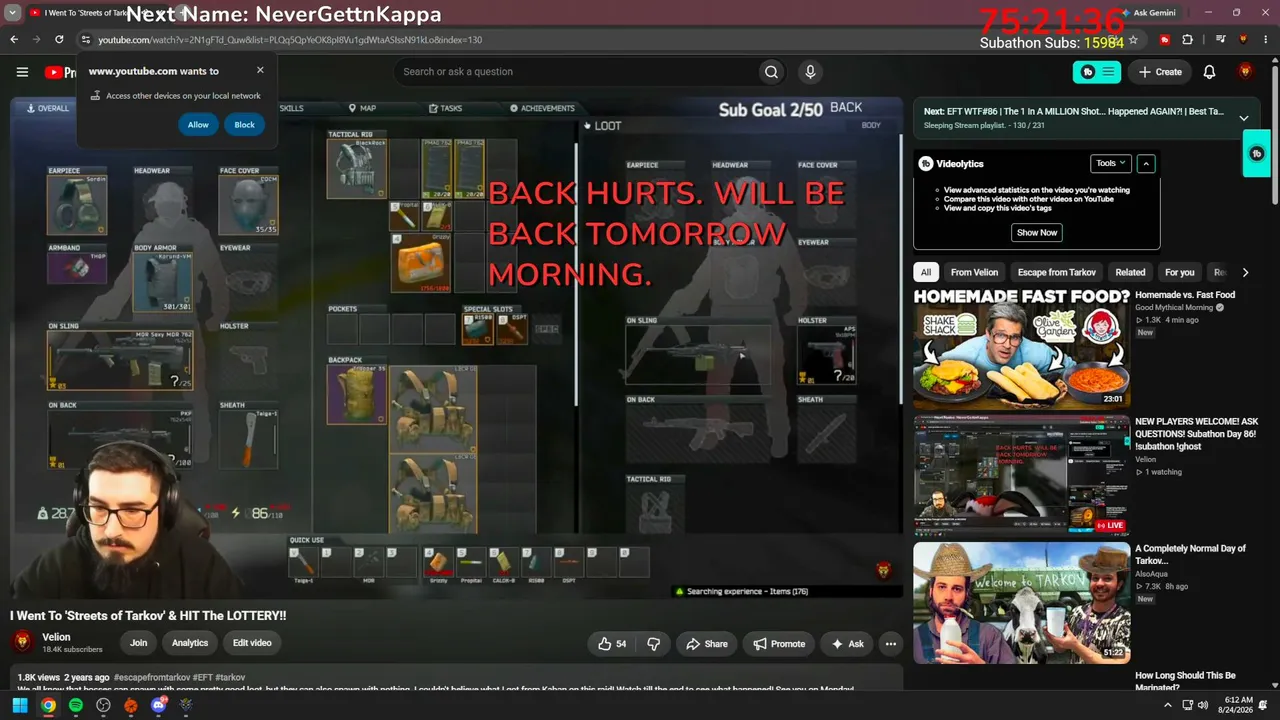Allow access to local network devices
This screenshot has width=1280, height=720.
pyautogui.click(x=198, y=125)
